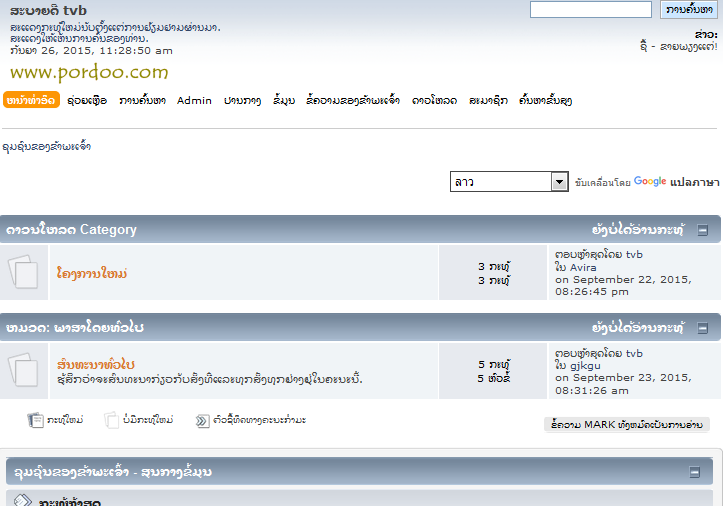
Task: Open the last item in the menu bar
Action: tap(545, 100)
